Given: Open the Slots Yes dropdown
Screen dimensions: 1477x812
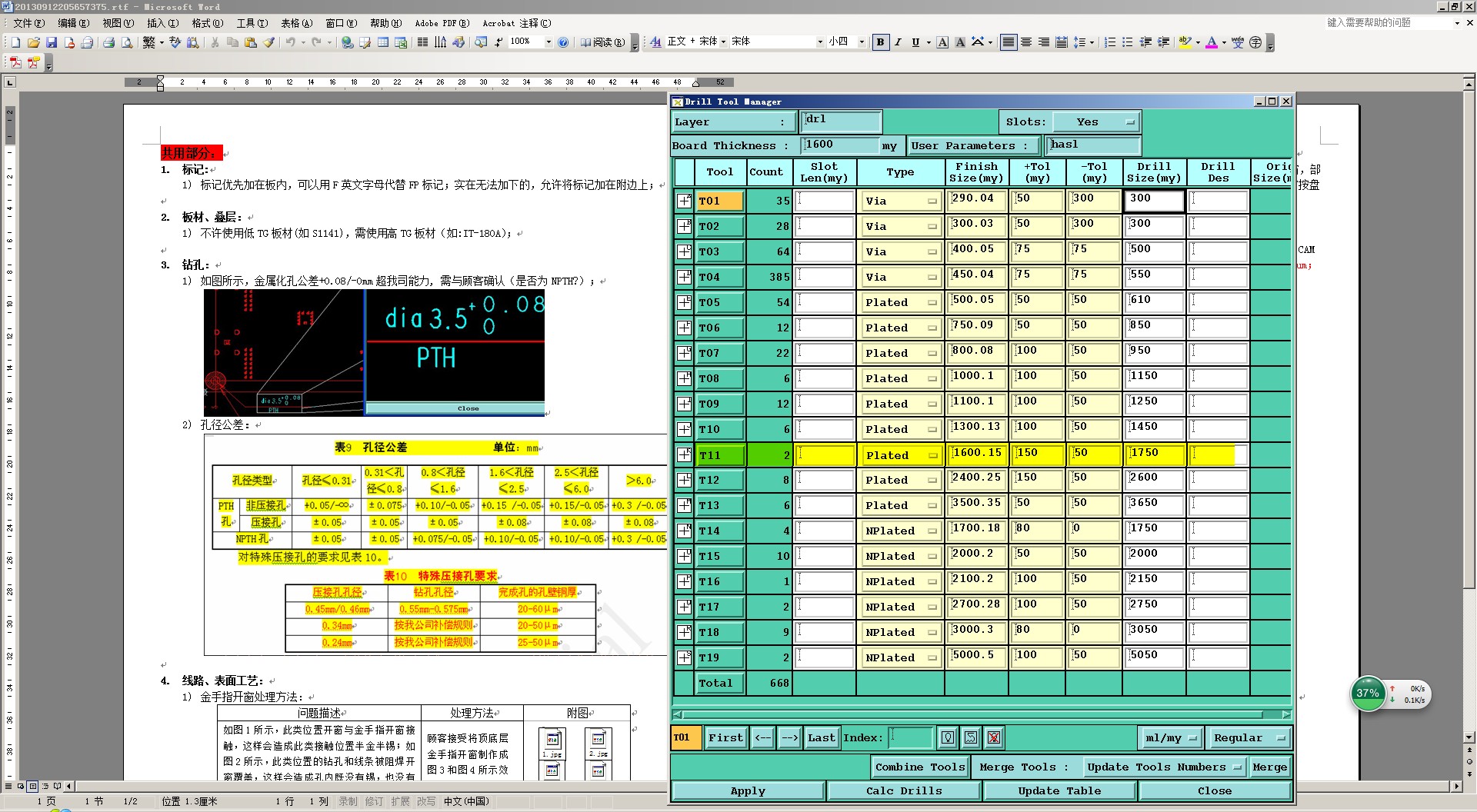Looking at the screenshot, I should coord(1096,121).
